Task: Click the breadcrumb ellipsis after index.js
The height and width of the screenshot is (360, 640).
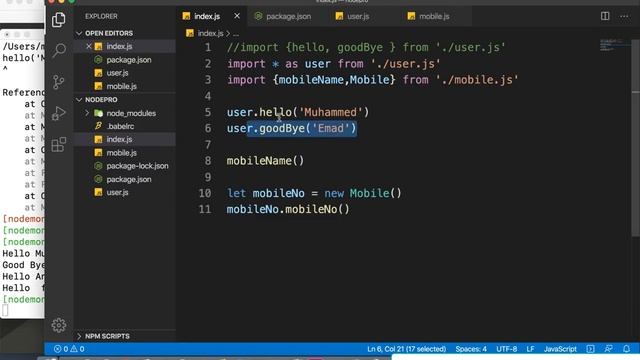Action: click(236, 34)
